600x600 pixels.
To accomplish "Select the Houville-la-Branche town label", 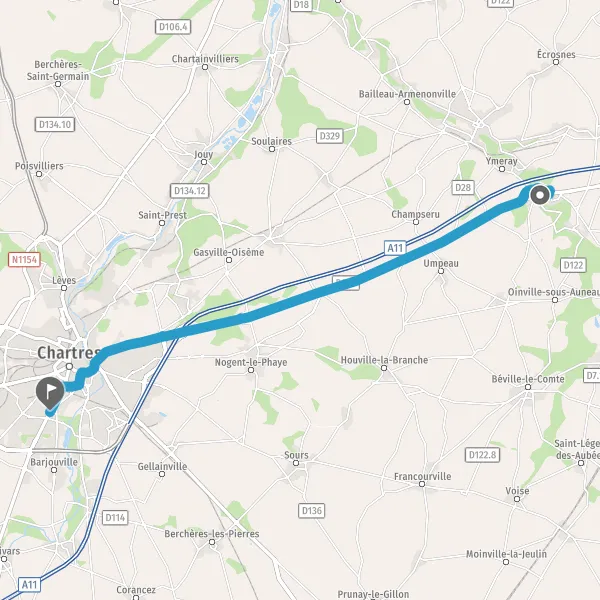I will pos(384,360).
